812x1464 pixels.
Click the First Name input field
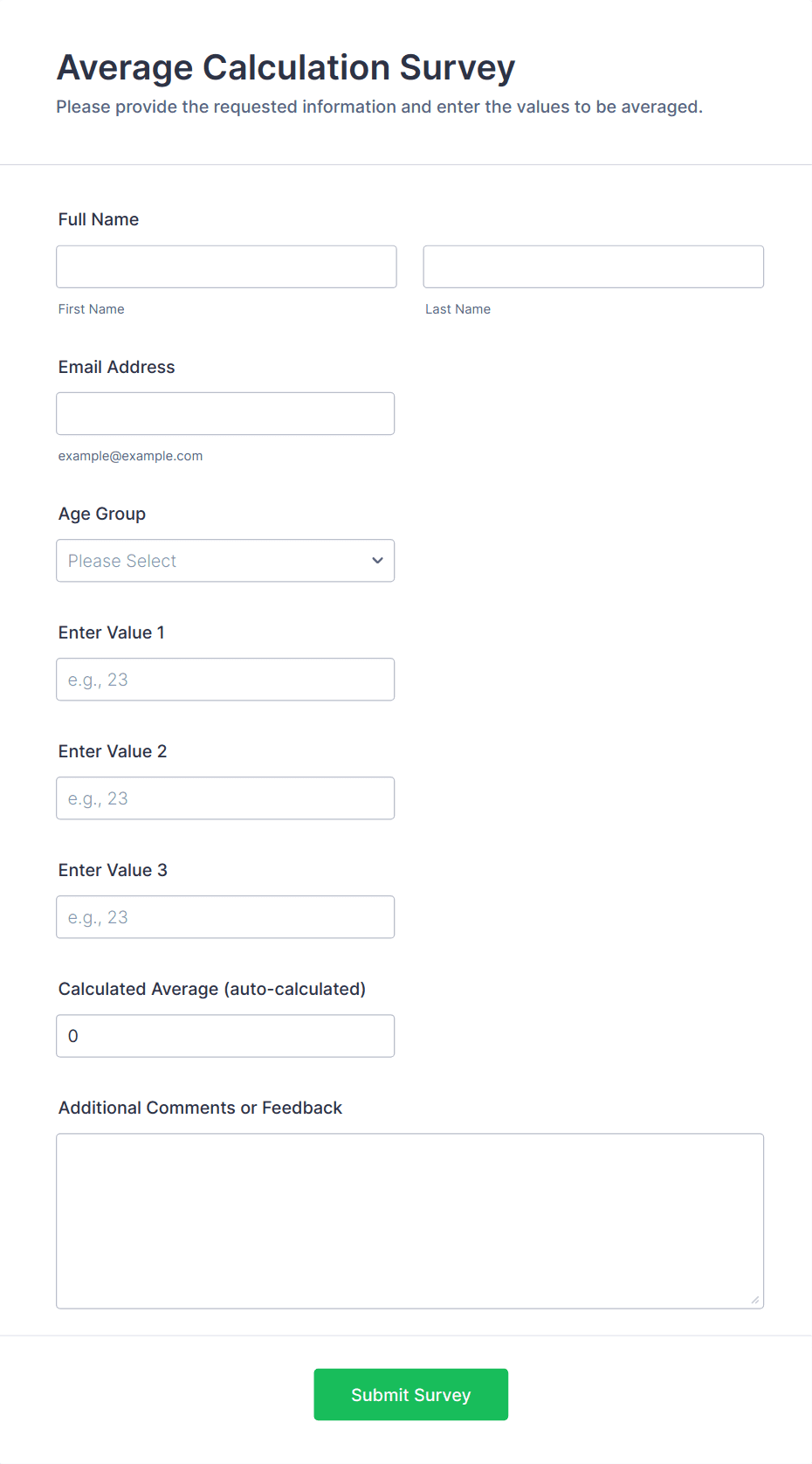[x=226, y=266]
